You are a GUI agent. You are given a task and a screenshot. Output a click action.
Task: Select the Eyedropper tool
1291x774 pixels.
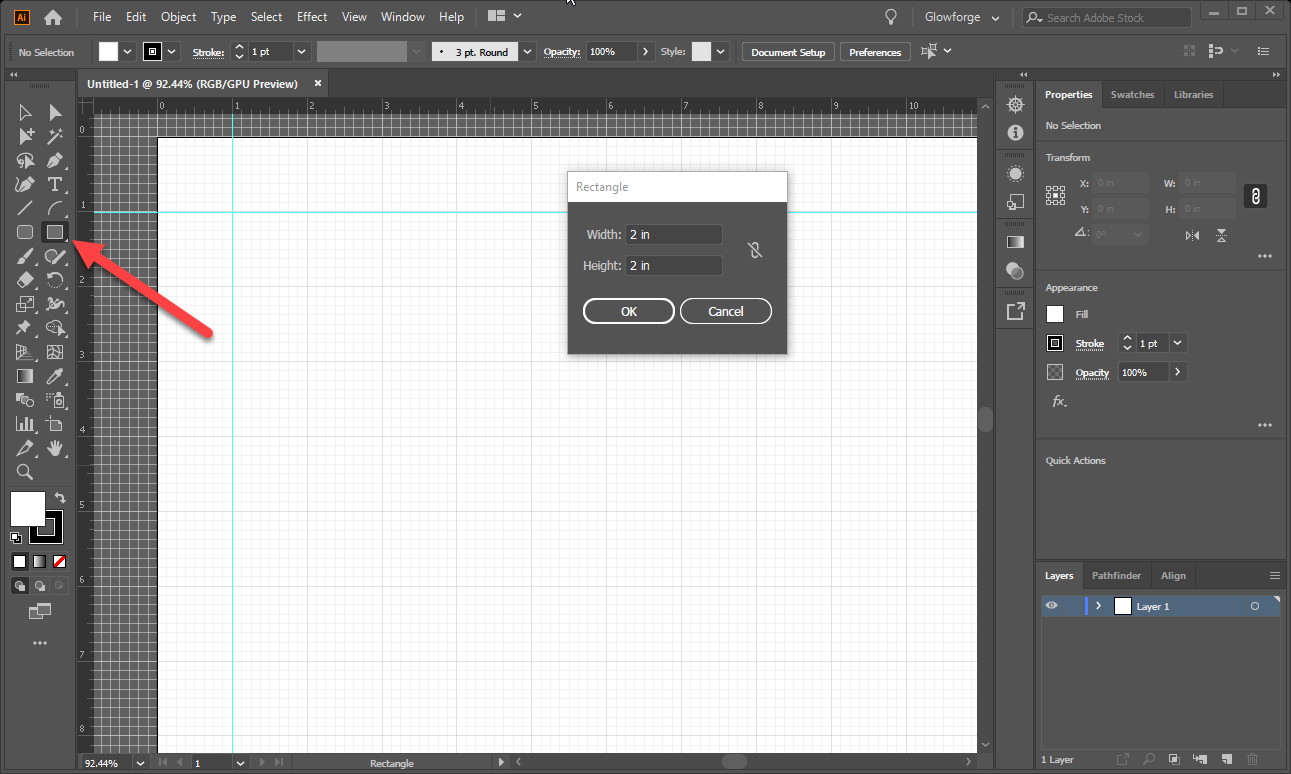click(x=55, y=376)
